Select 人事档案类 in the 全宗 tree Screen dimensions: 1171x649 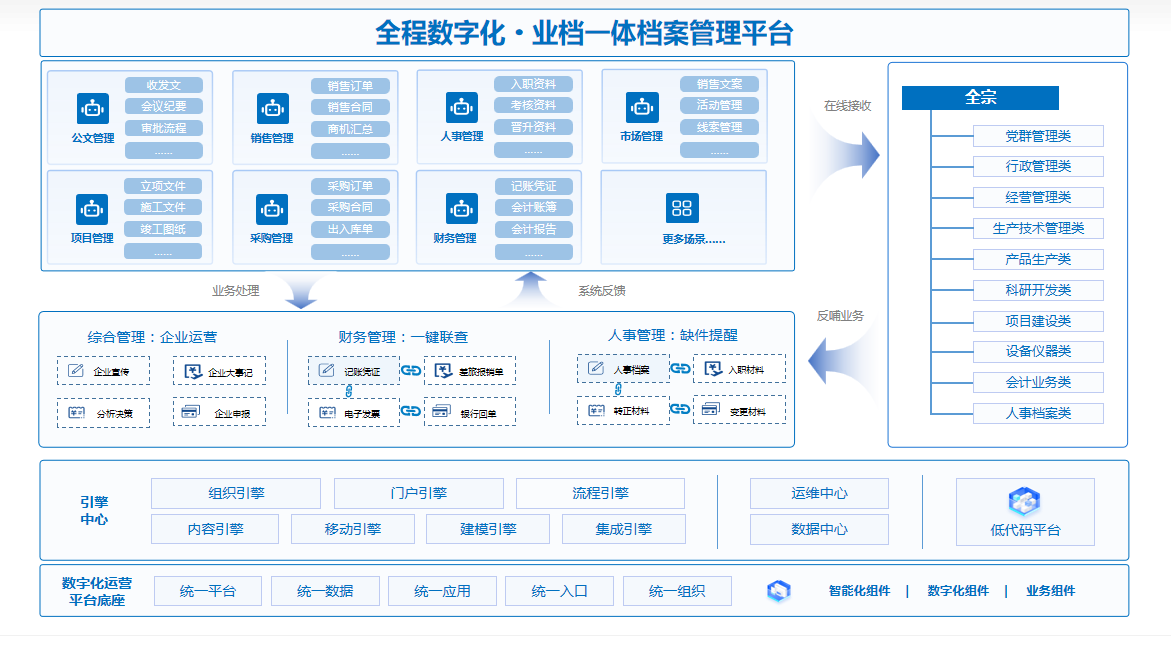[1037, 413]
